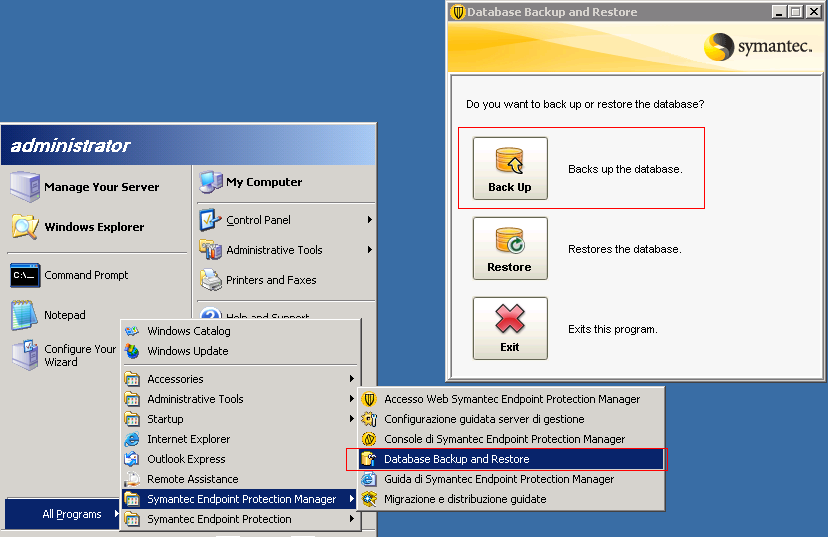Open Remote Assistance

[241, 479]
